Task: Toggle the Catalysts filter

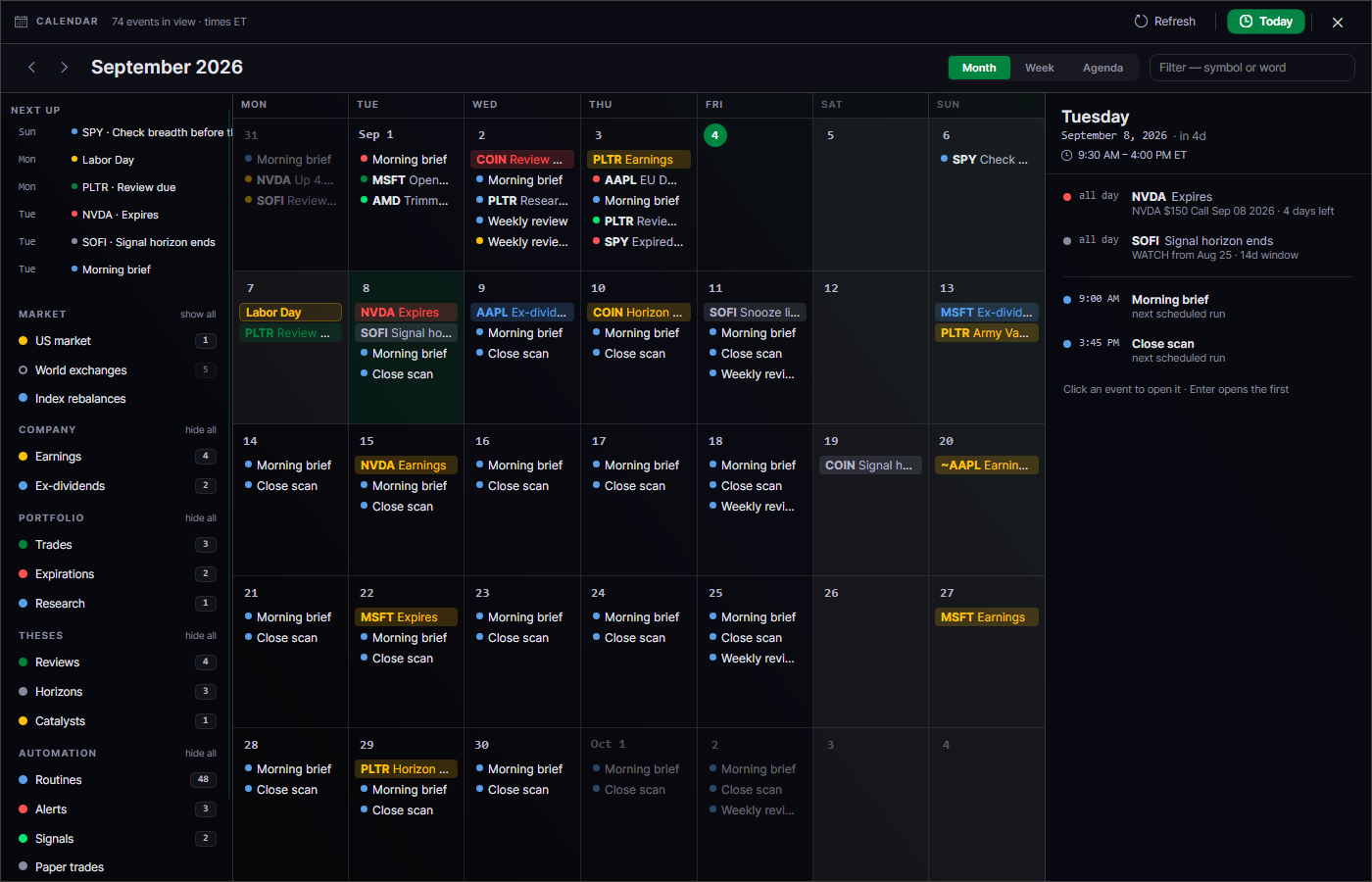Action: (117, 721)
